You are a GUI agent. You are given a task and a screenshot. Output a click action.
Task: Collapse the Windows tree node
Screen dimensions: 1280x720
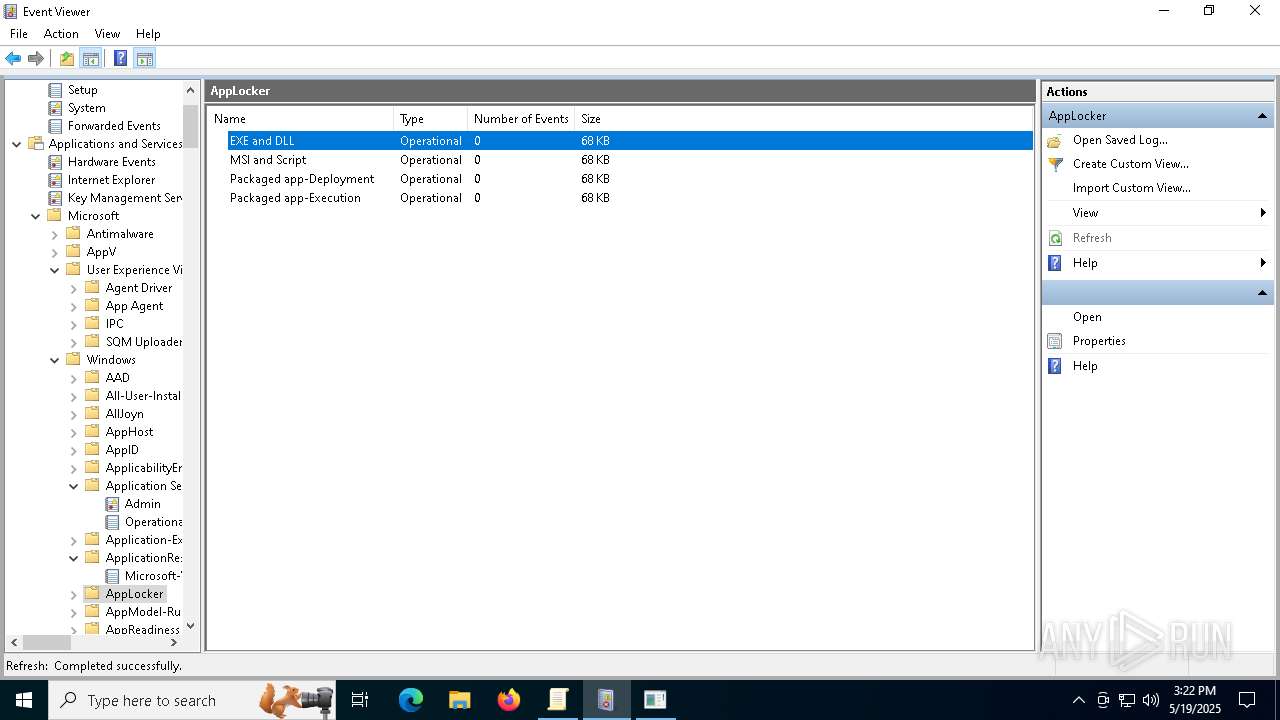click(x=55, y=360)
